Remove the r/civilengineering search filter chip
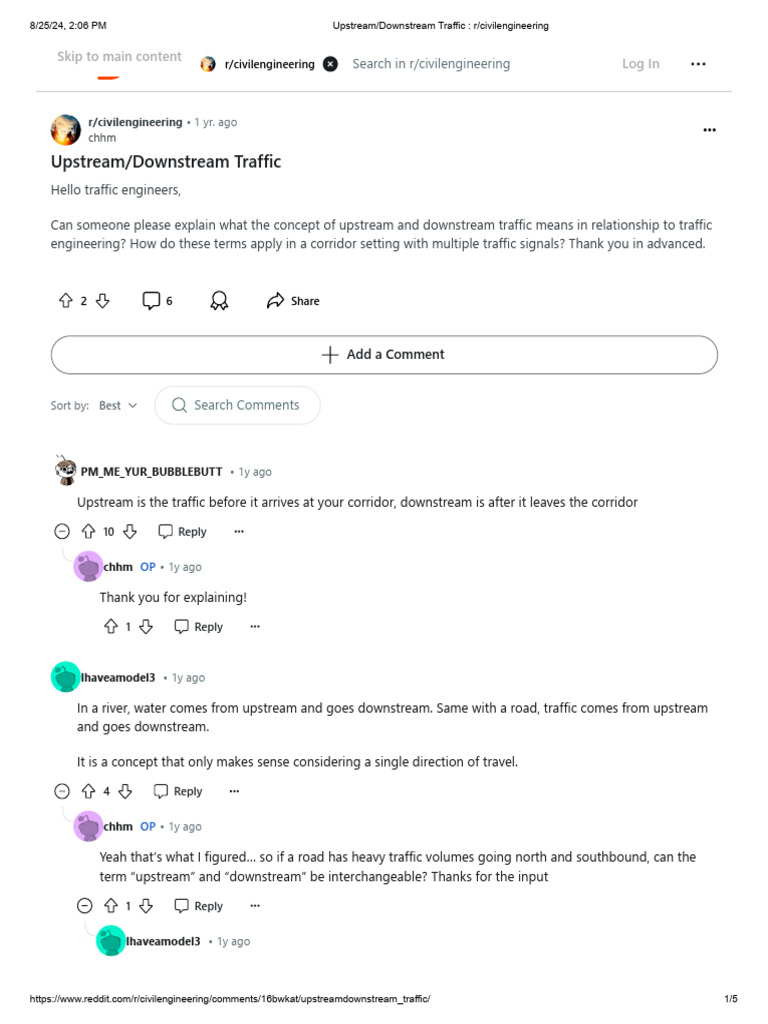Image resolution: width=768 pixels, height=1024 pixels. [330, 64]
